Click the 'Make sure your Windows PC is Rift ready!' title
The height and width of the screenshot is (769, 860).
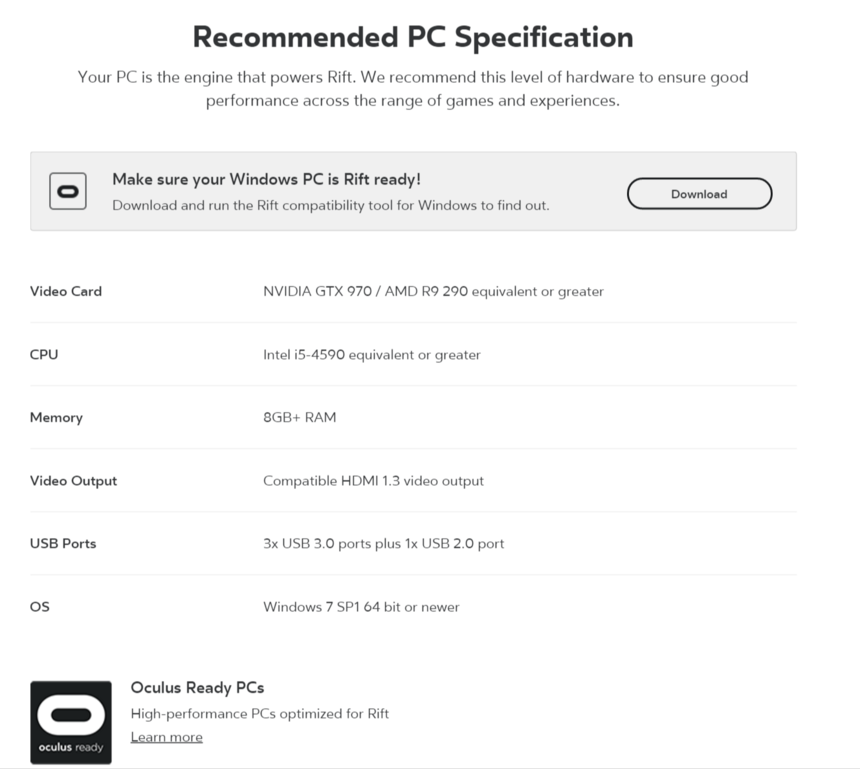tap(266, 179)
